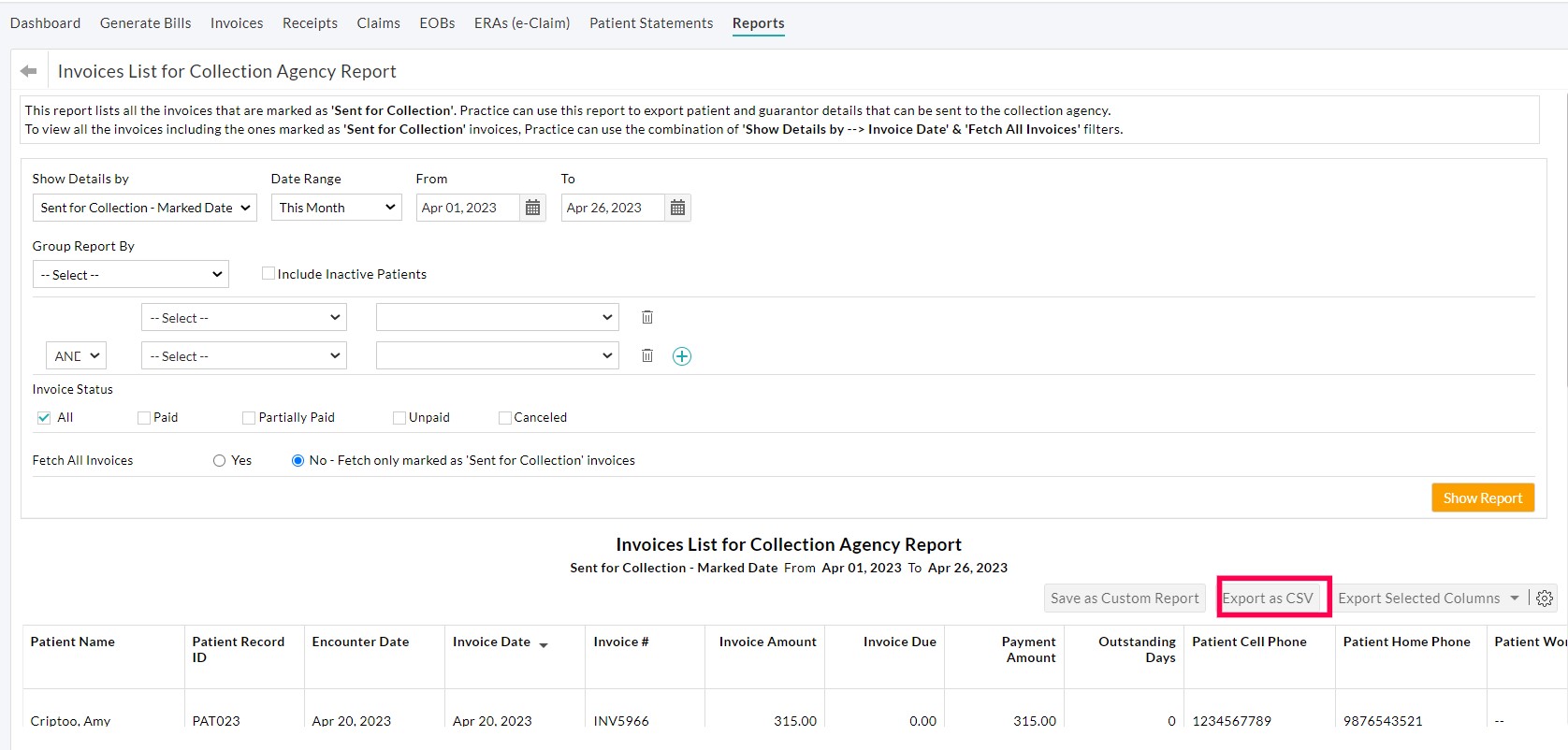Viewport: 1568px width, 750px height.
Task: Click the Patient Name column header
Action: (x=73, y=642)
